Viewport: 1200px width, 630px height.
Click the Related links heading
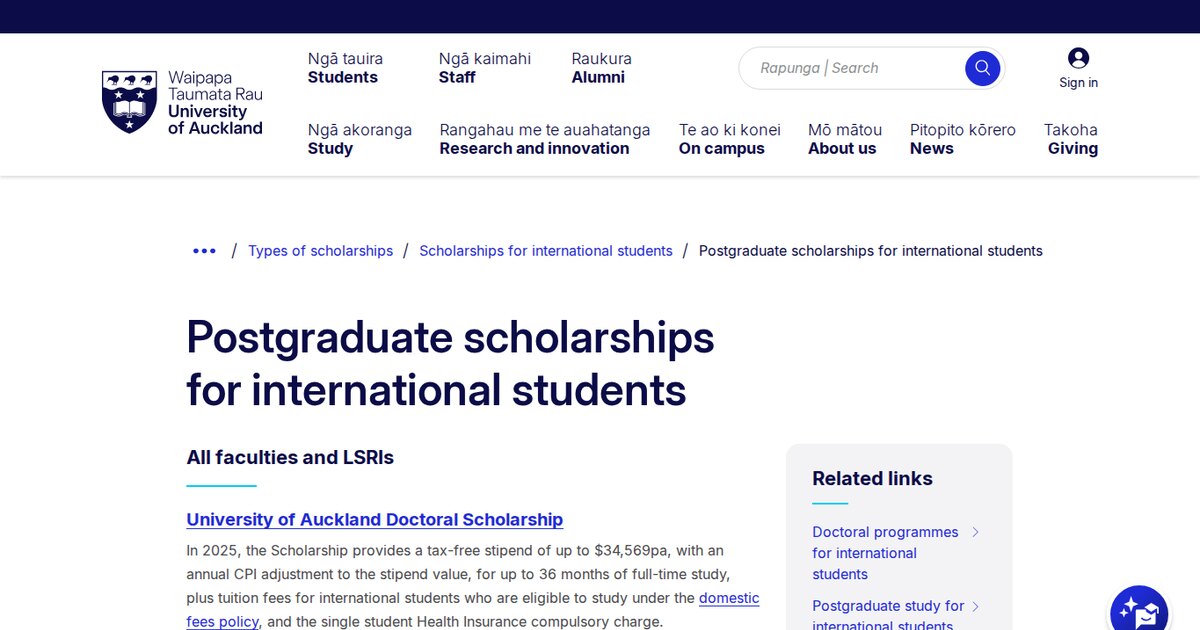click(872, 479)
